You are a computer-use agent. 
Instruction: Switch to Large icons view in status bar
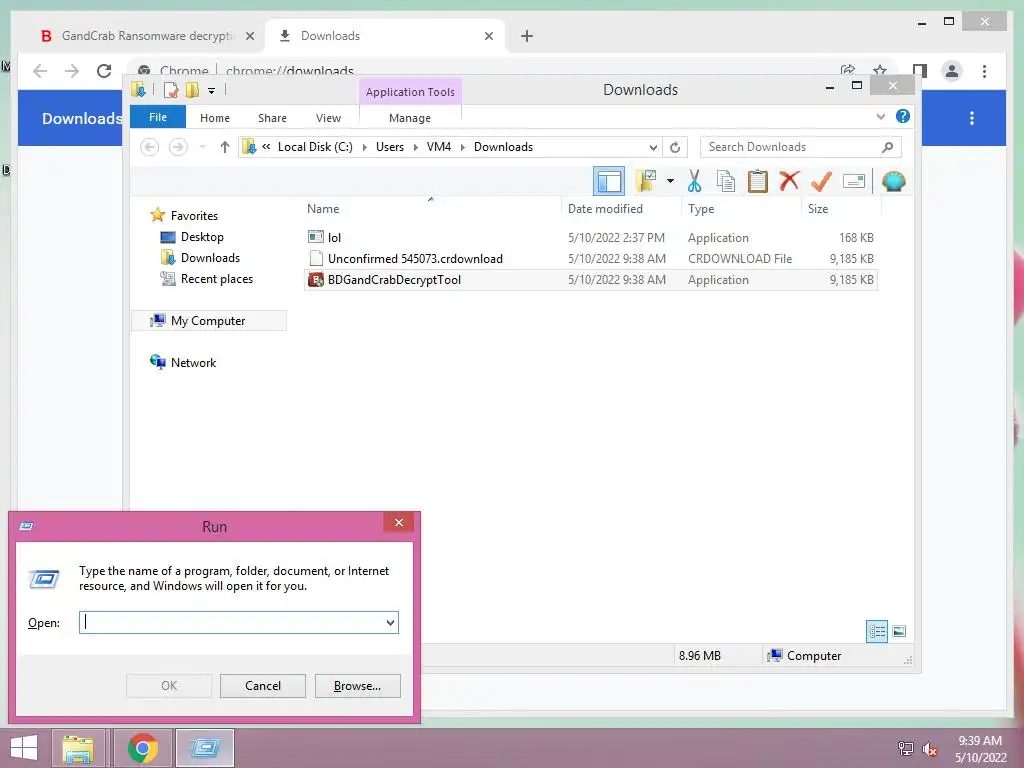899,631
